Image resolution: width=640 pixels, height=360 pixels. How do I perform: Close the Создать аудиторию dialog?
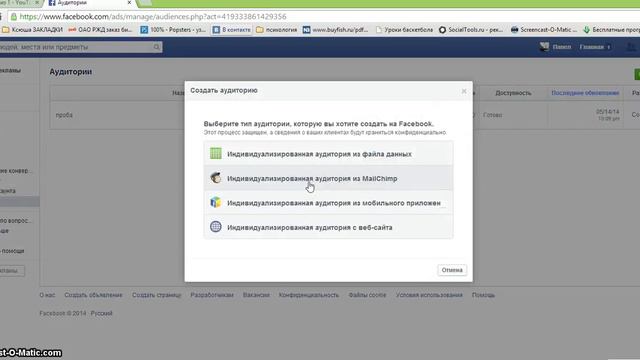464,91
